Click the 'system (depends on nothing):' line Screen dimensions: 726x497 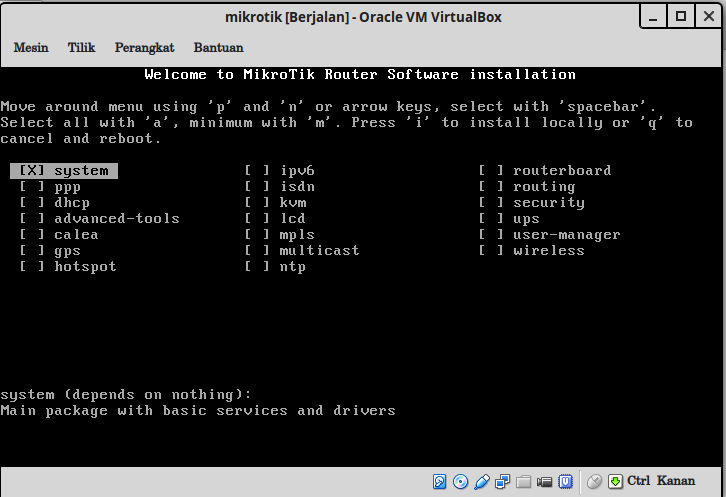(126, 395)
